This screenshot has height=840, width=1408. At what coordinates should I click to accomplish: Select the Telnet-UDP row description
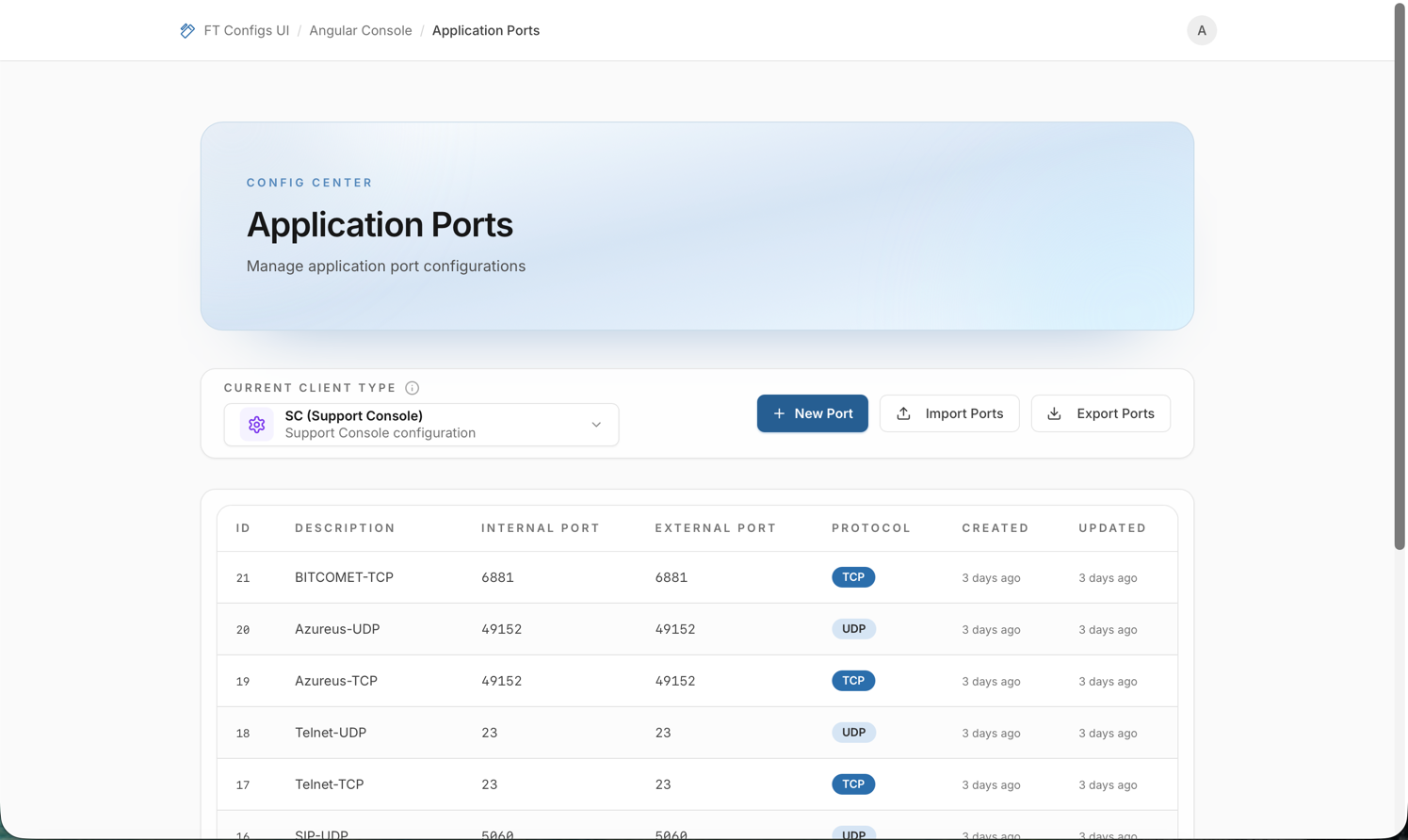pos(331,733)
